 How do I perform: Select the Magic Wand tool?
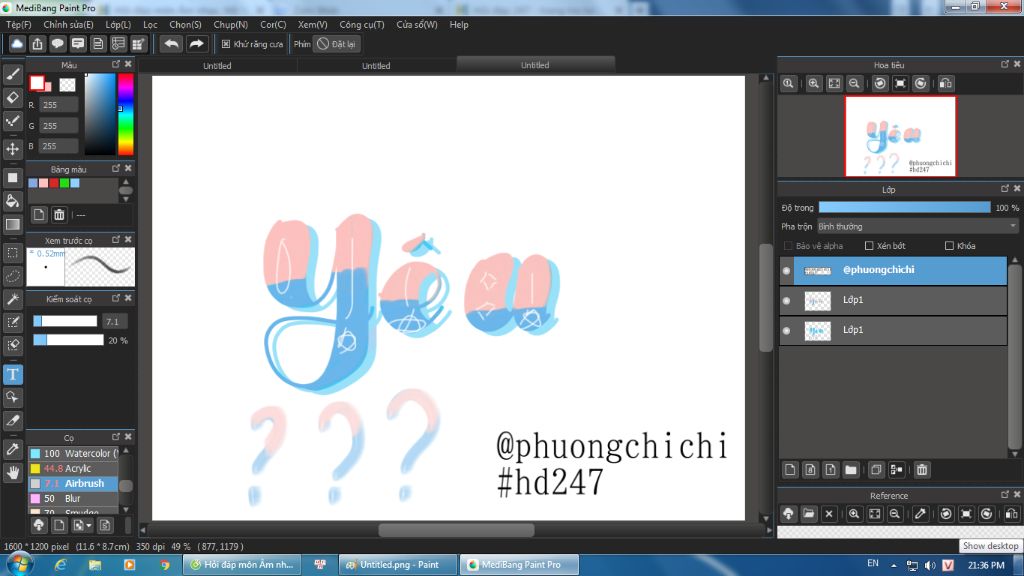point(12,300)
